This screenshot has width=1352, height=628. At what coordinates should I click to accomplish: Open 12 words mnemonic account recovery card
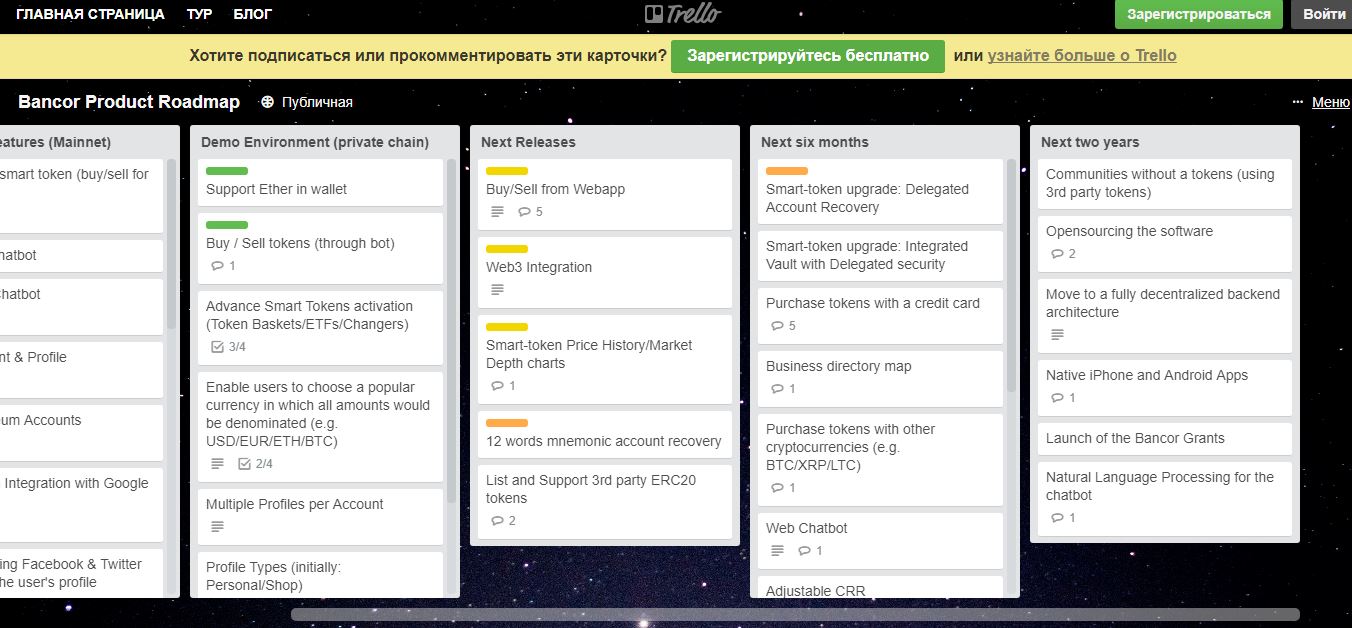tap(605, 436)
